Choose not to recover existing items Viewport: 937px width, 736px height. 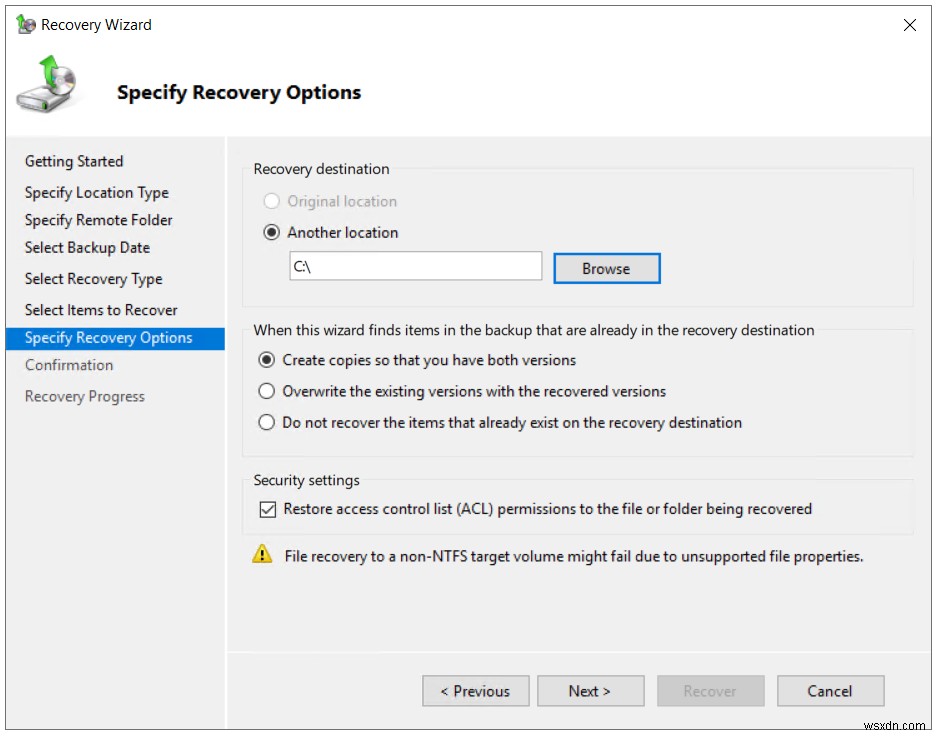click(266, 422)
